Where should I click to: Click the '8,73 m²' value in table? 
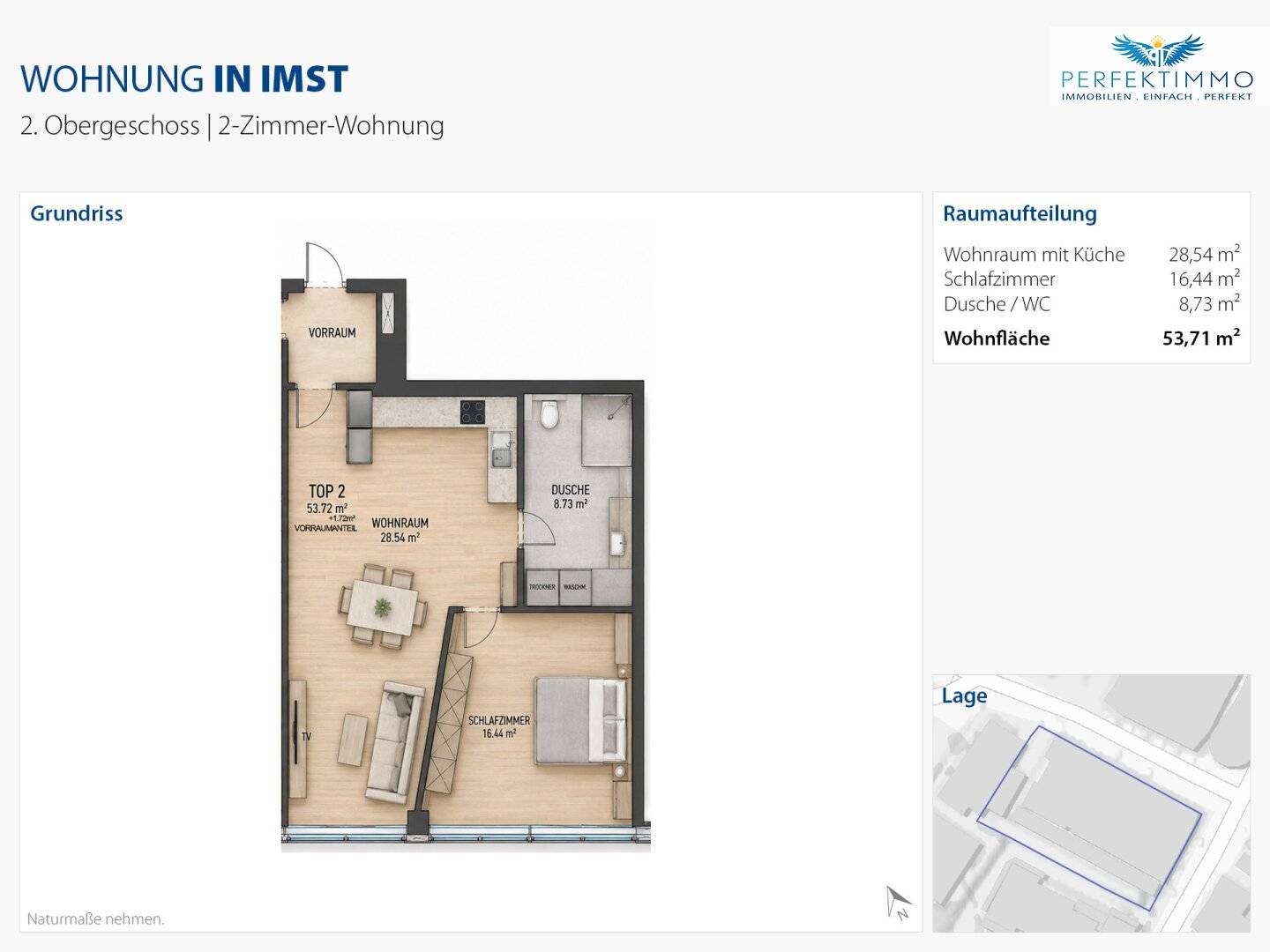tap(1209, 304)
